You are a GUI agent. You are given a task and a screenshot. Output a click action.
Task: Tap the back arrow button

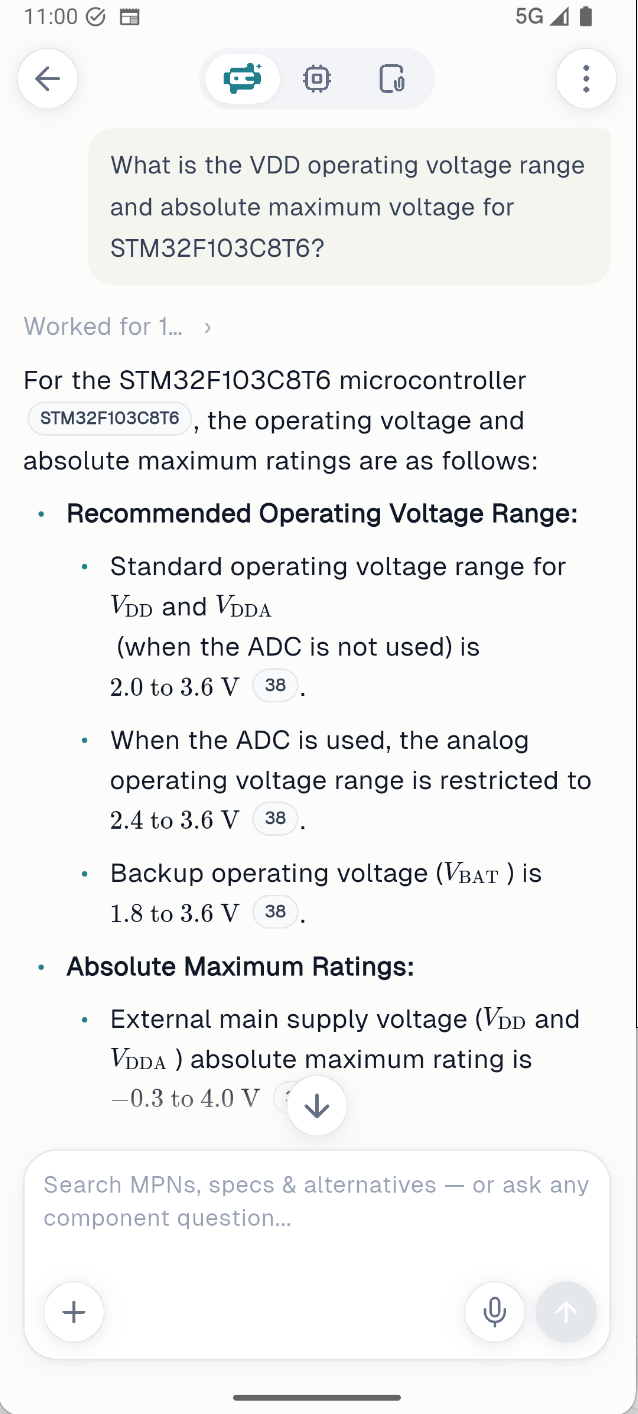[x=47, y=78]
